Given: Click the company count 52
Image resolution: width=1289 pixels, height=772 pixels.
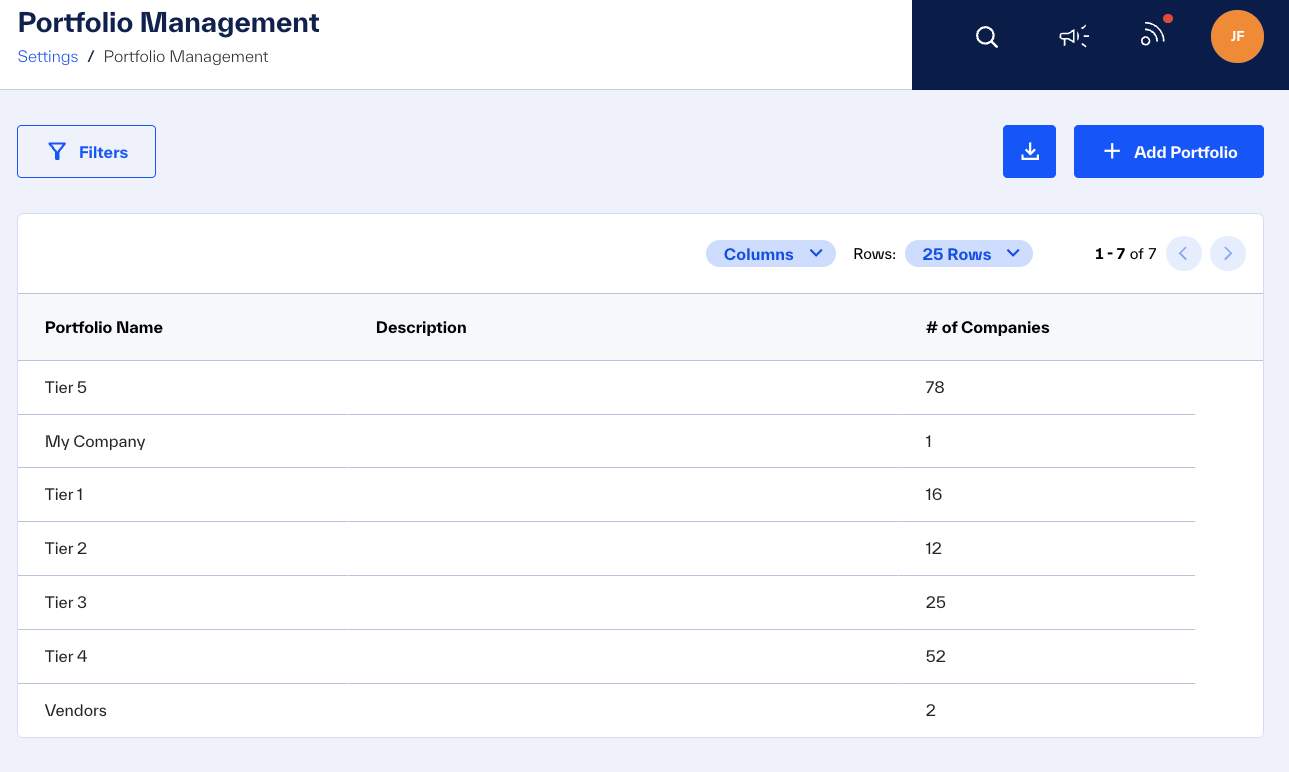Looking at the screenshot, I should [x=936, y=657].
